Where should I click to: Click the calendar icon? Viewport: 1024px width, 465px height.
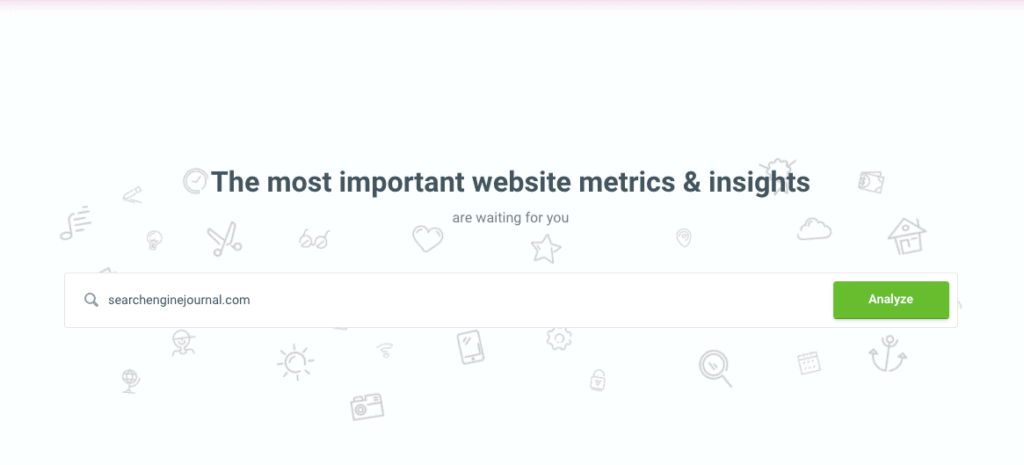(x=808, y=362)
